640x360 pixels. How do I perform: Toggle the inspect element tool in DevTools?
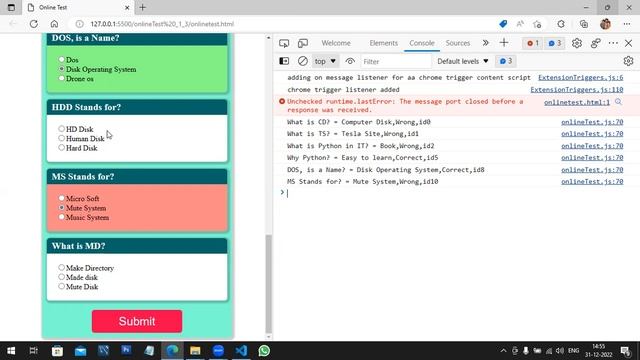(284, 43)
